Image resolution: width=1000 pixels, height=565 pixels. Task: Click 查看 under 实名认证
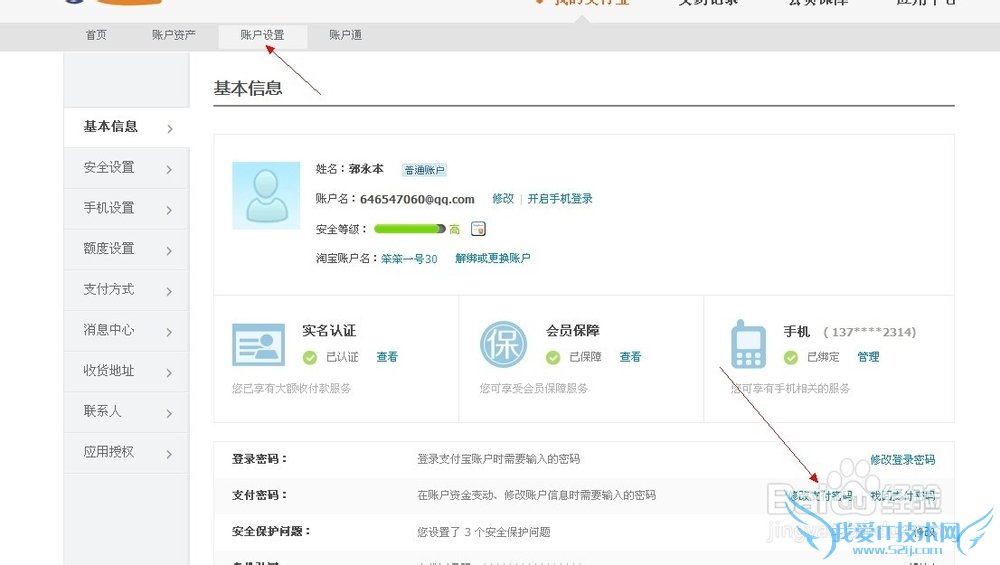pyautogui.click(x=386, y=357)
